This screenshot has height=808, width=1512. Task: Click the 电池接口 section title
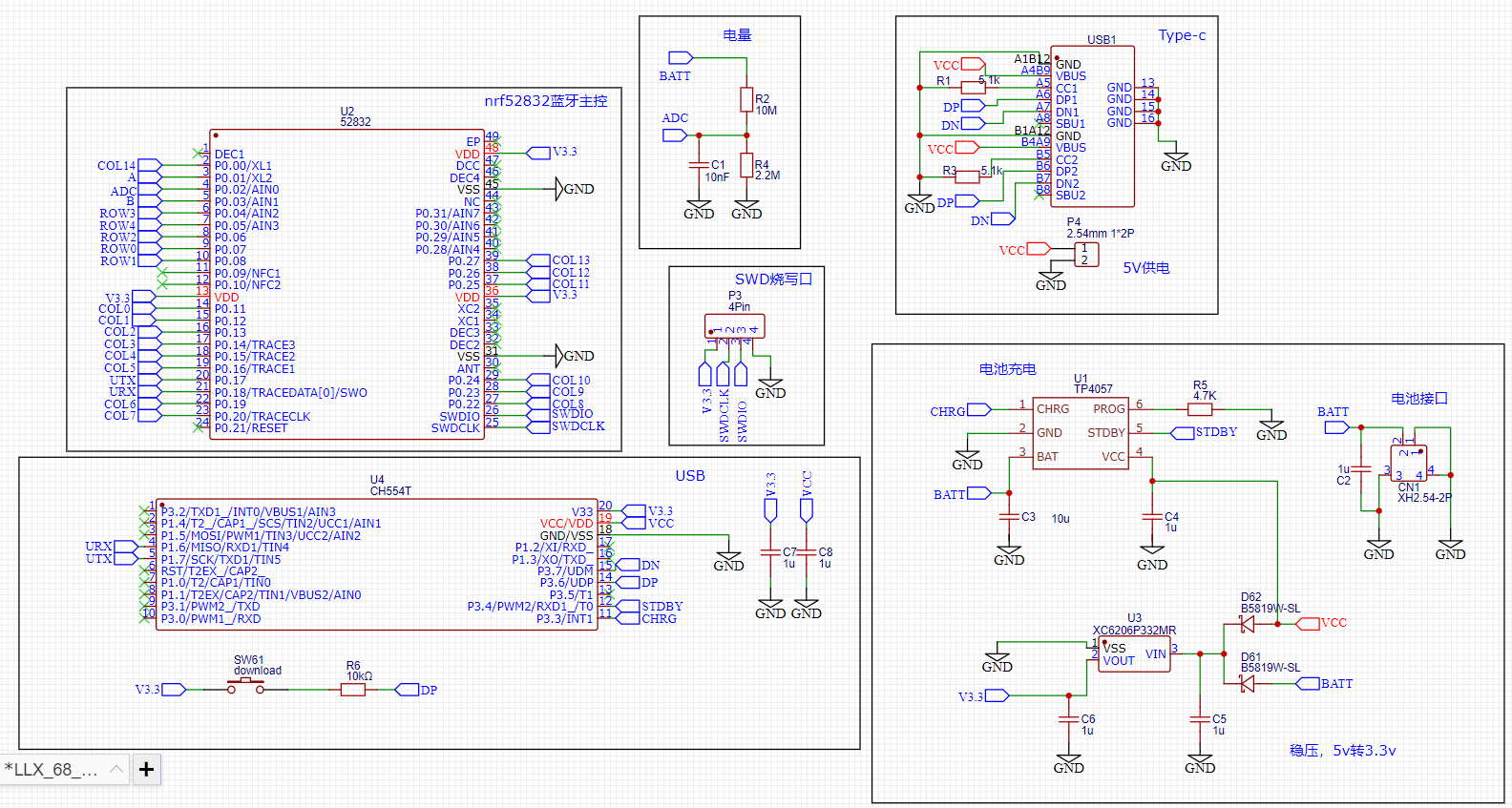[1419, 399]
